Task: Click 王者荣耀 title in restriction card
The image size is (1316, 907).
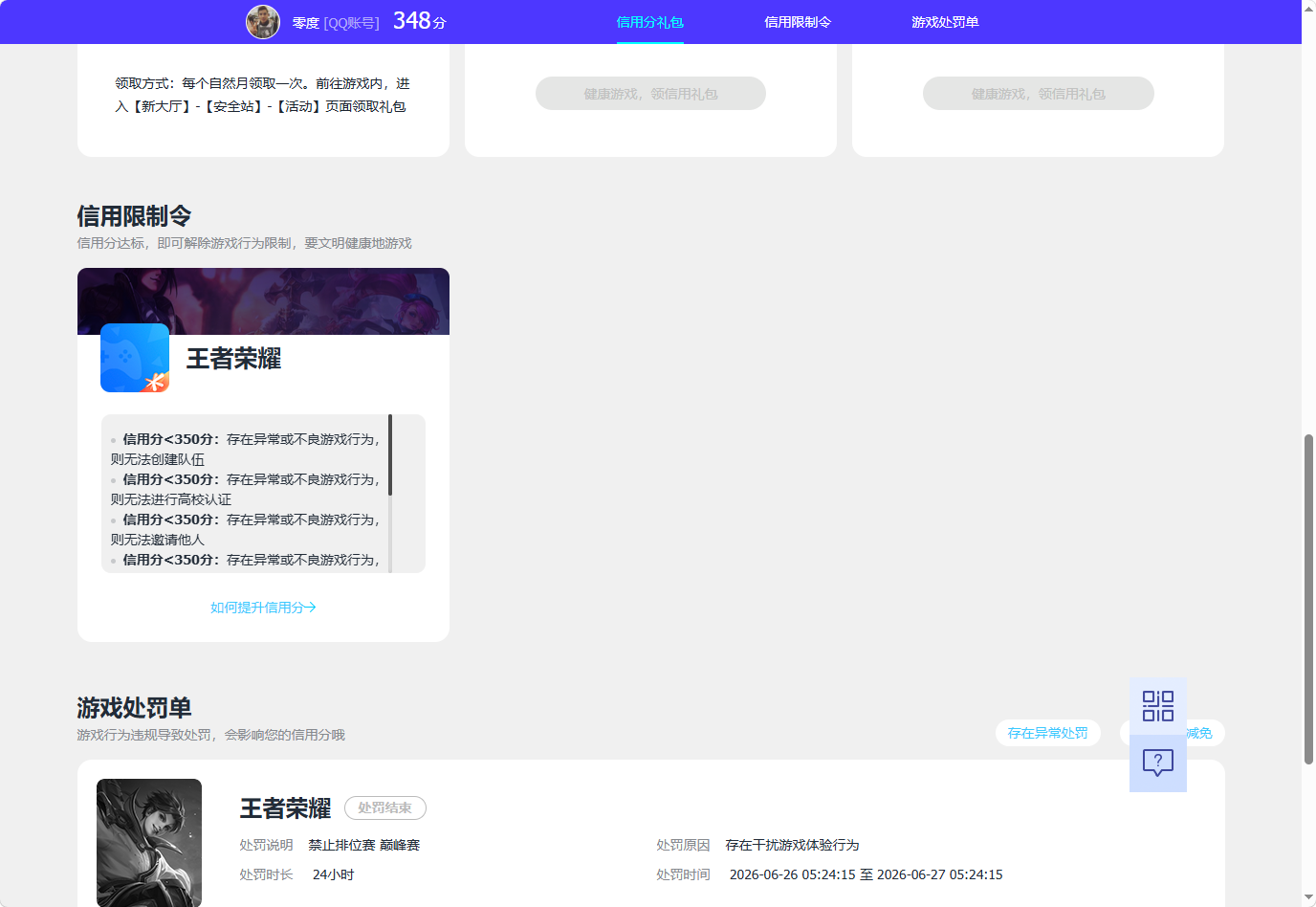Action: 233,359
